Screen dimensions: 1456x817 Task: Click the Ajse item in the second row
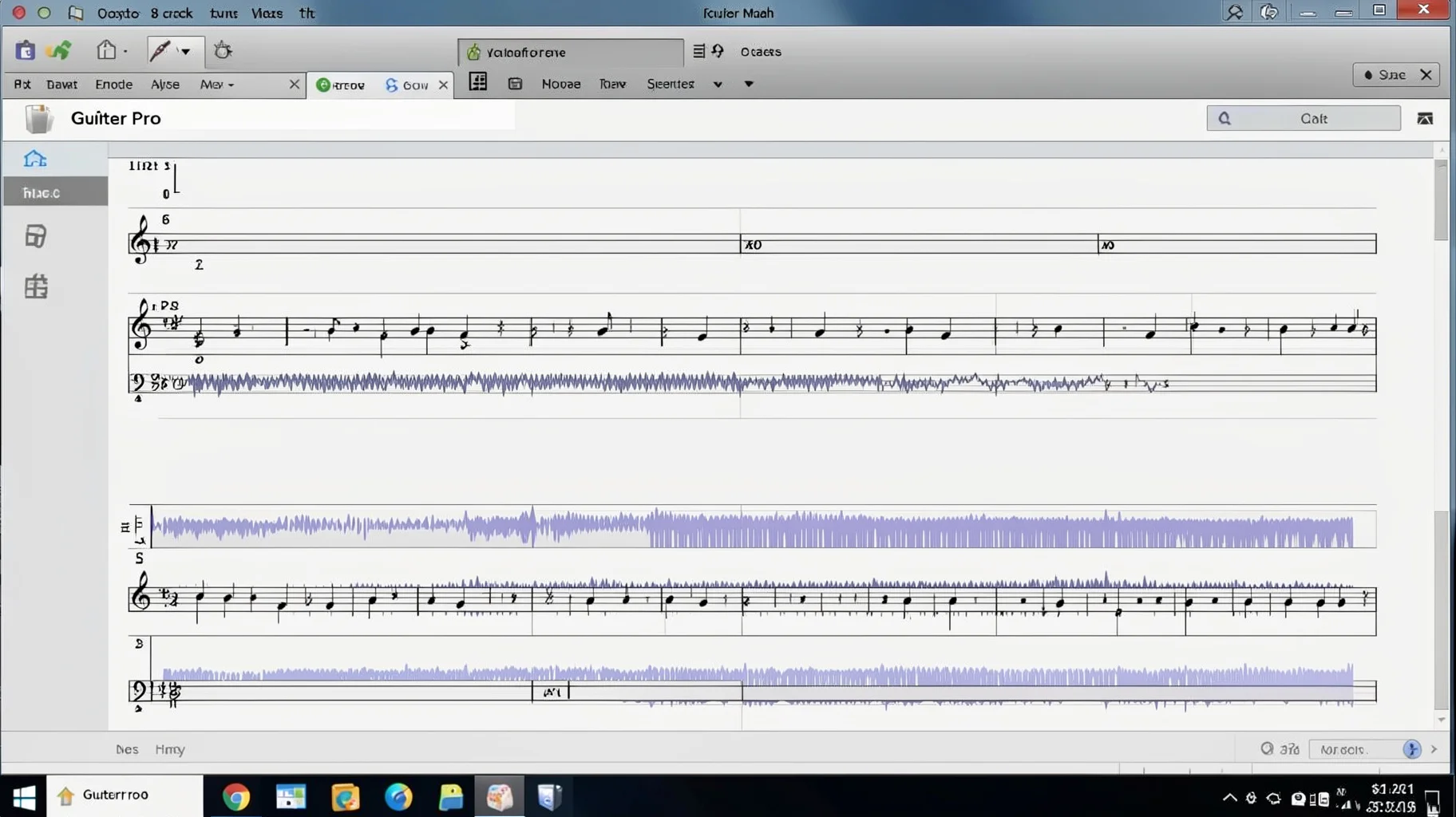(165, 84)
